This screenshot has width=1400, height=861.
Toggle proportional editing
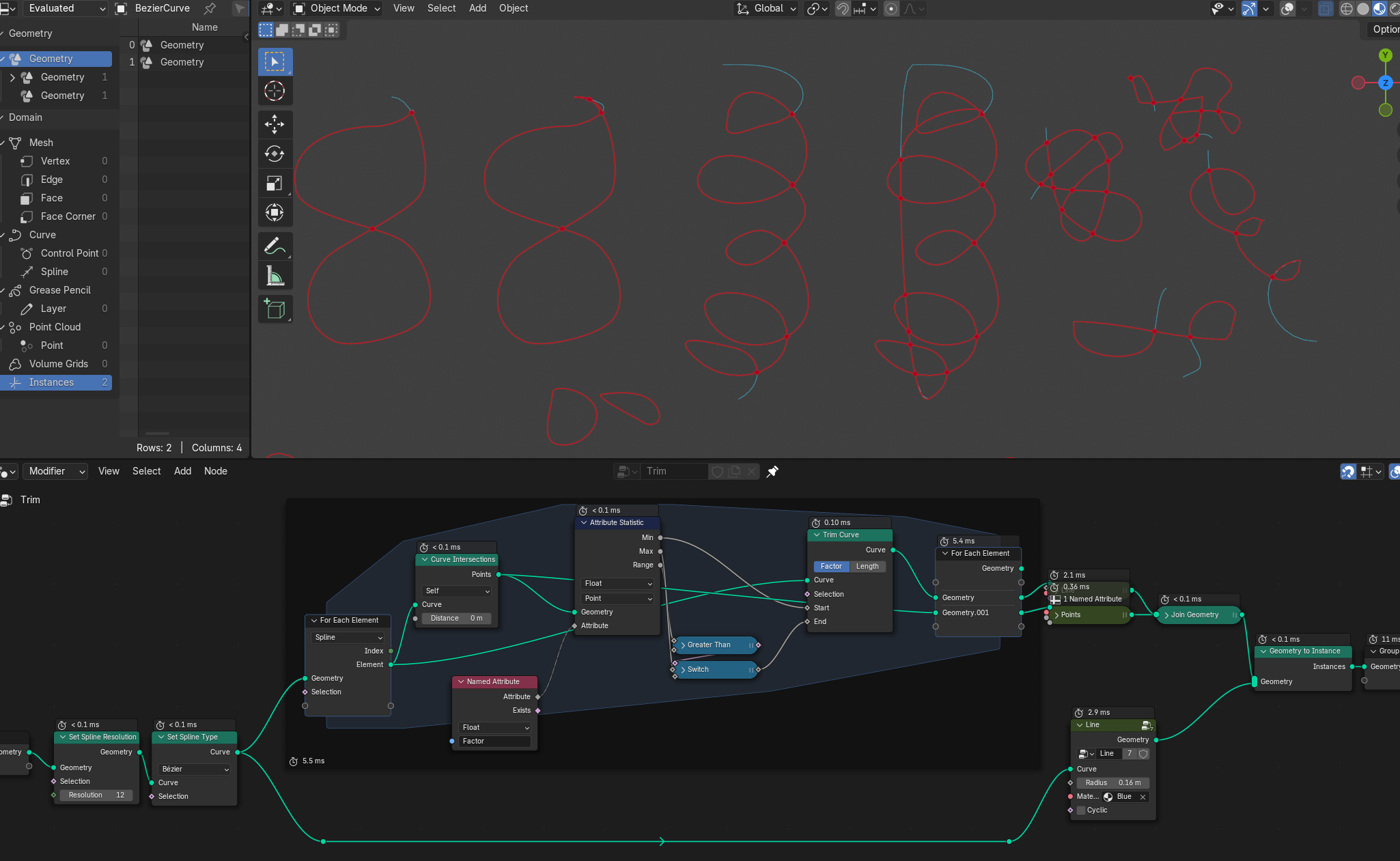[x=891, y=9]
